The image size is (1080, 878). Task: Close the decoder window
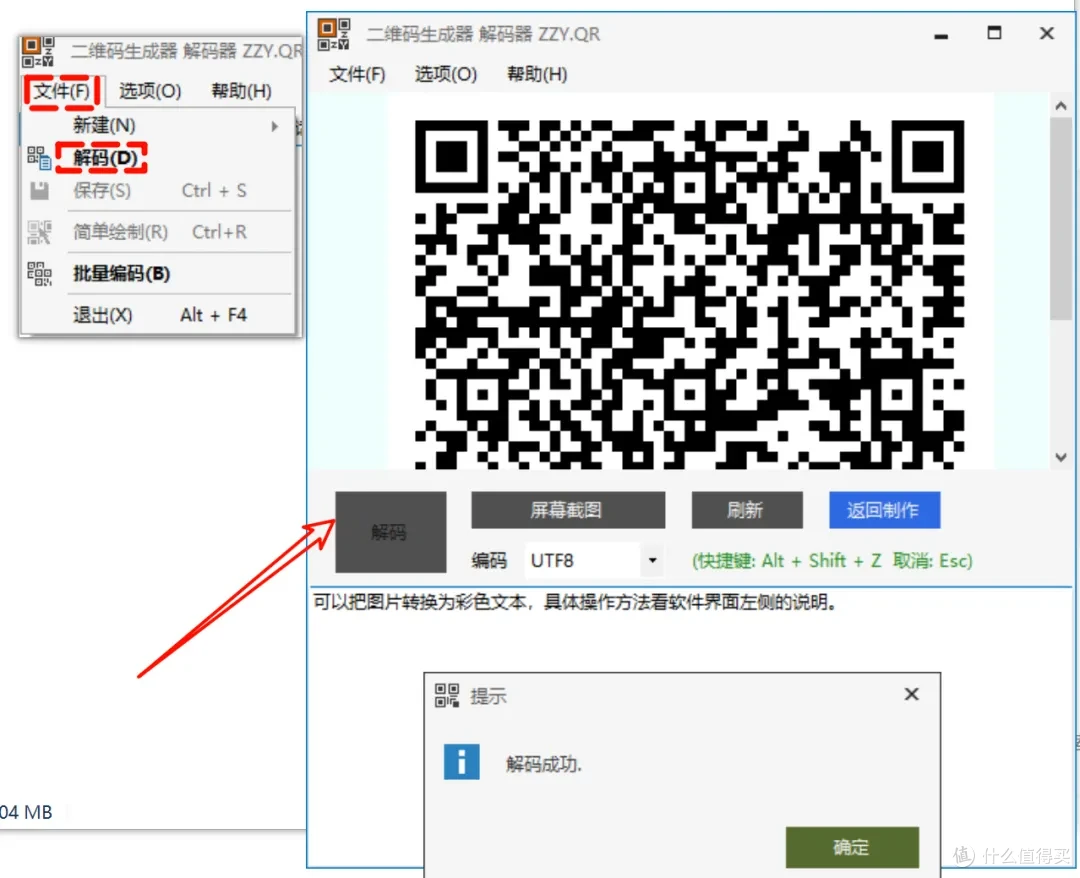click(x=1047, y=33)
